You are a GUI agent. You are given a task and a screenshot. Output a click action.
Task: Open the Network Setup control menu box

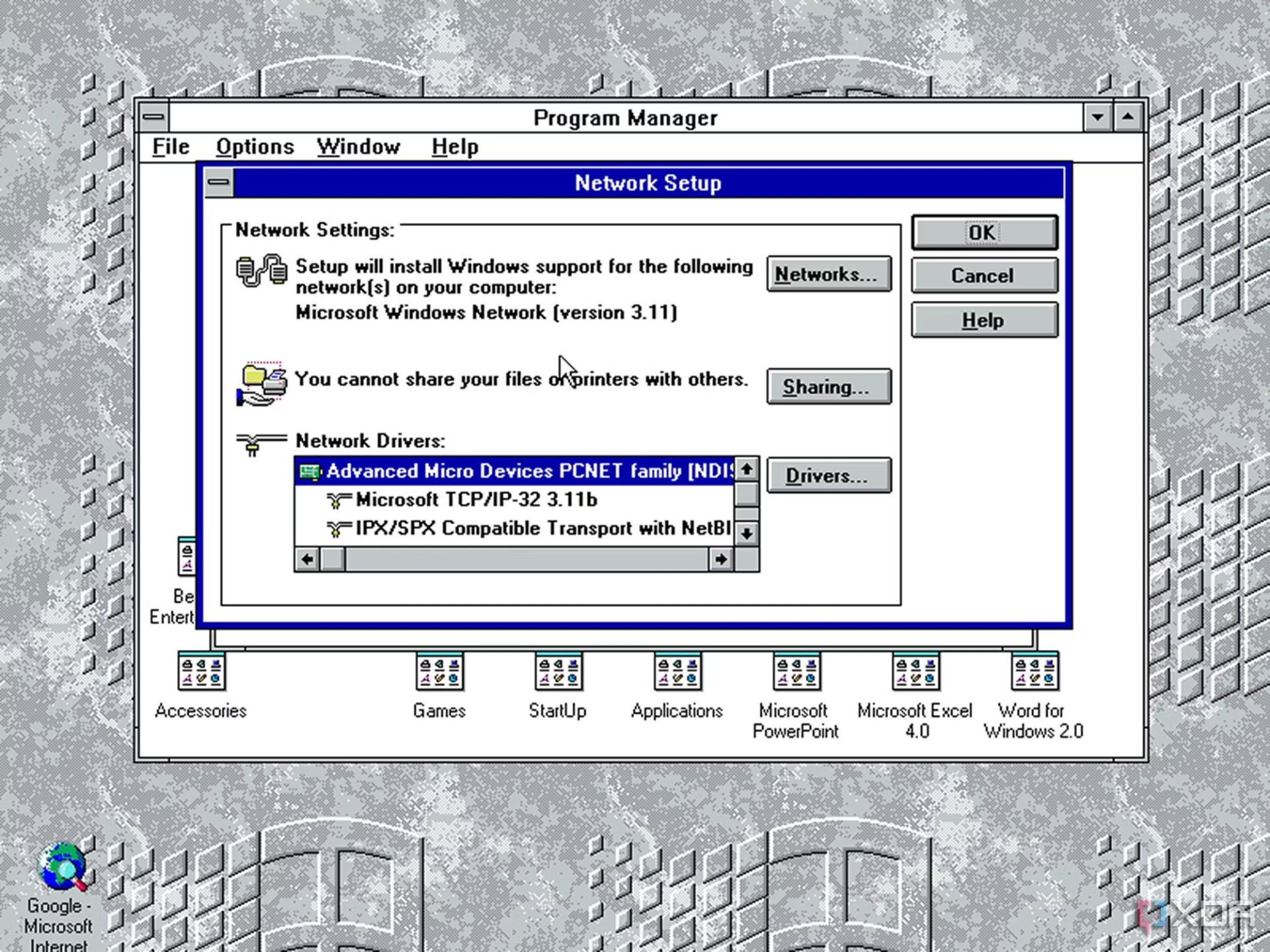pyautogui.click(x=219, y=182)
